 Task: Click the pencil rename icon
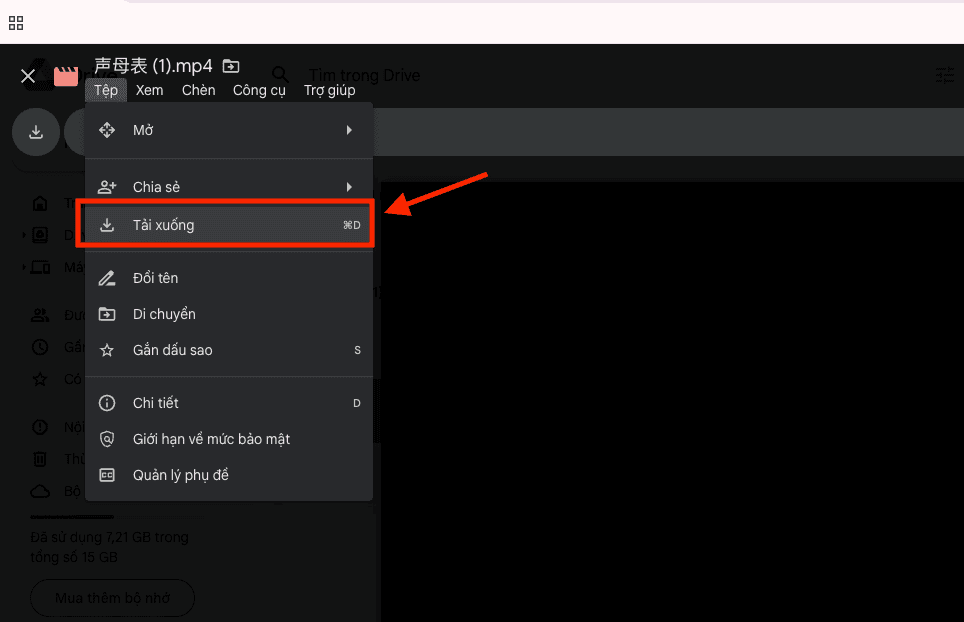[x=107, y=278]
